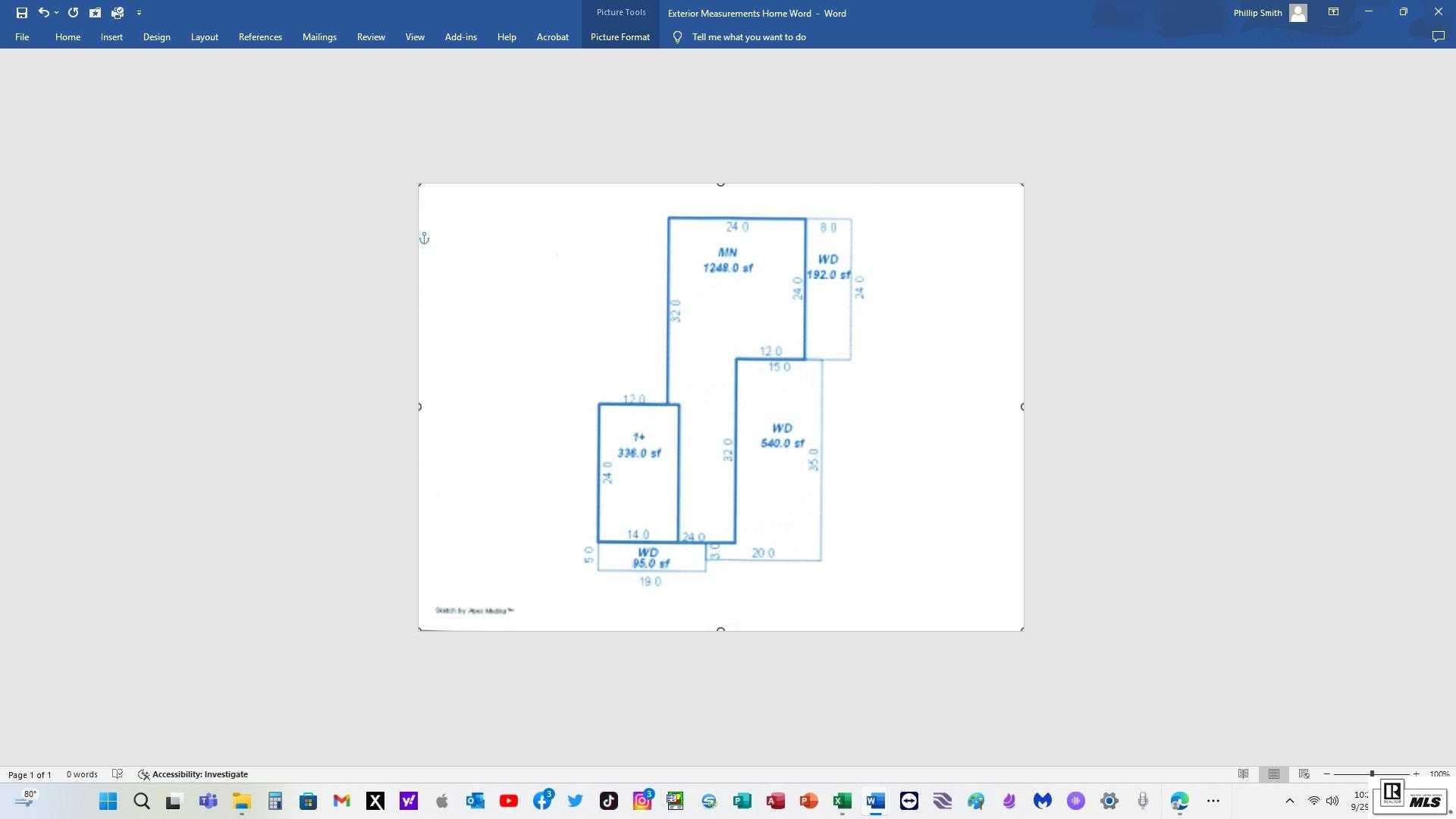Click the spelling proofing status icon
Image resolution: width=1456 pixels, height=819 pixels.
(118, 774)
